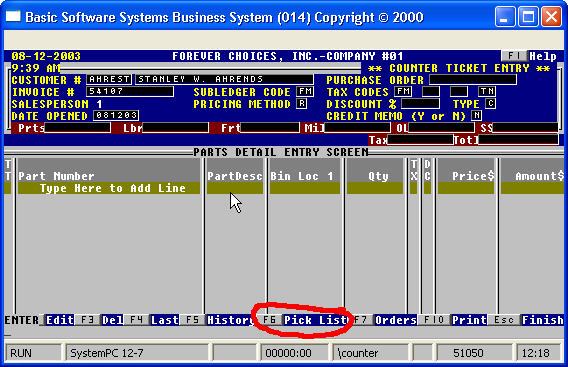Click the SystemPC 12-7 status entry
The height and width of the screenshot is (367, 568).
137,353
